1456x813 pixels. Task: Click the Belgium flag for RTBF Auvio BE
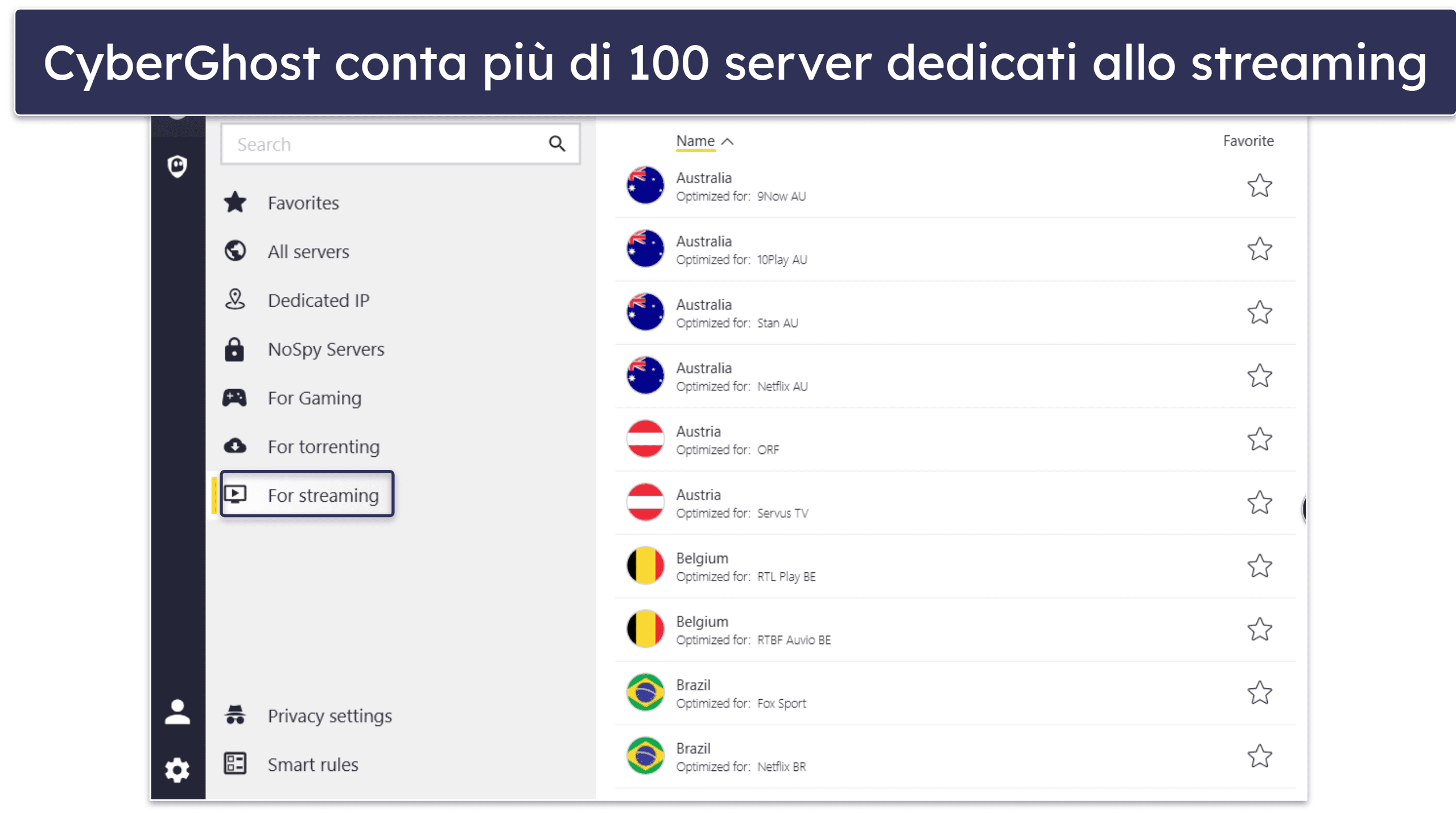(645, 629)
